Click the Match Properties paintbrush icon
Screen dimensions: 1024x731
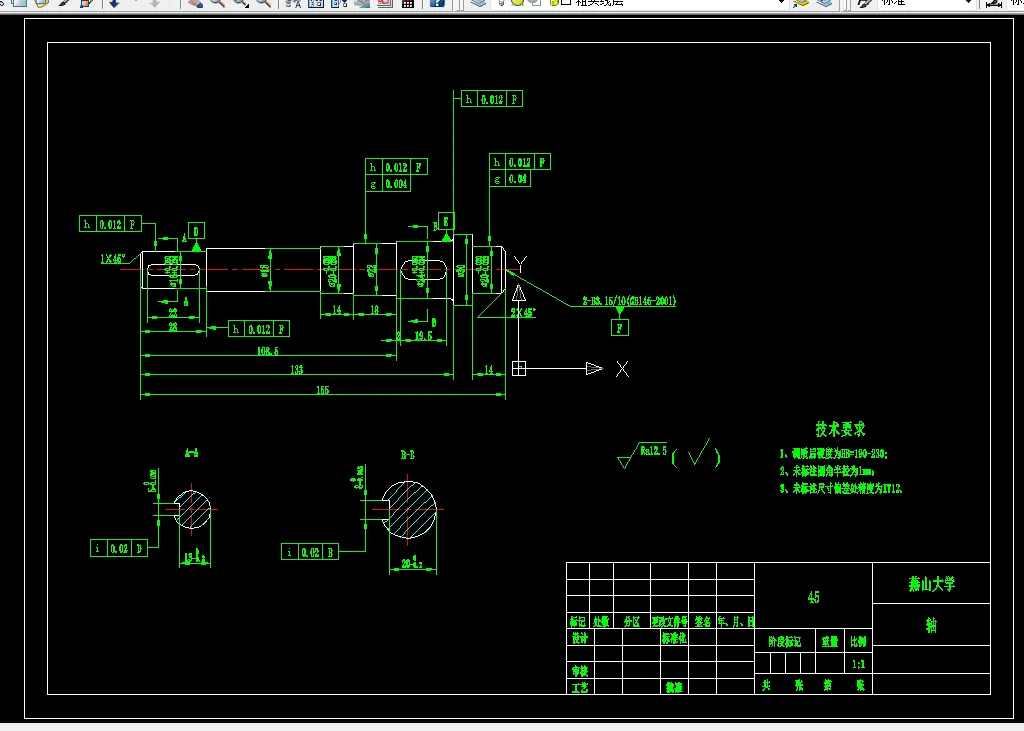(x=63, y=3)
